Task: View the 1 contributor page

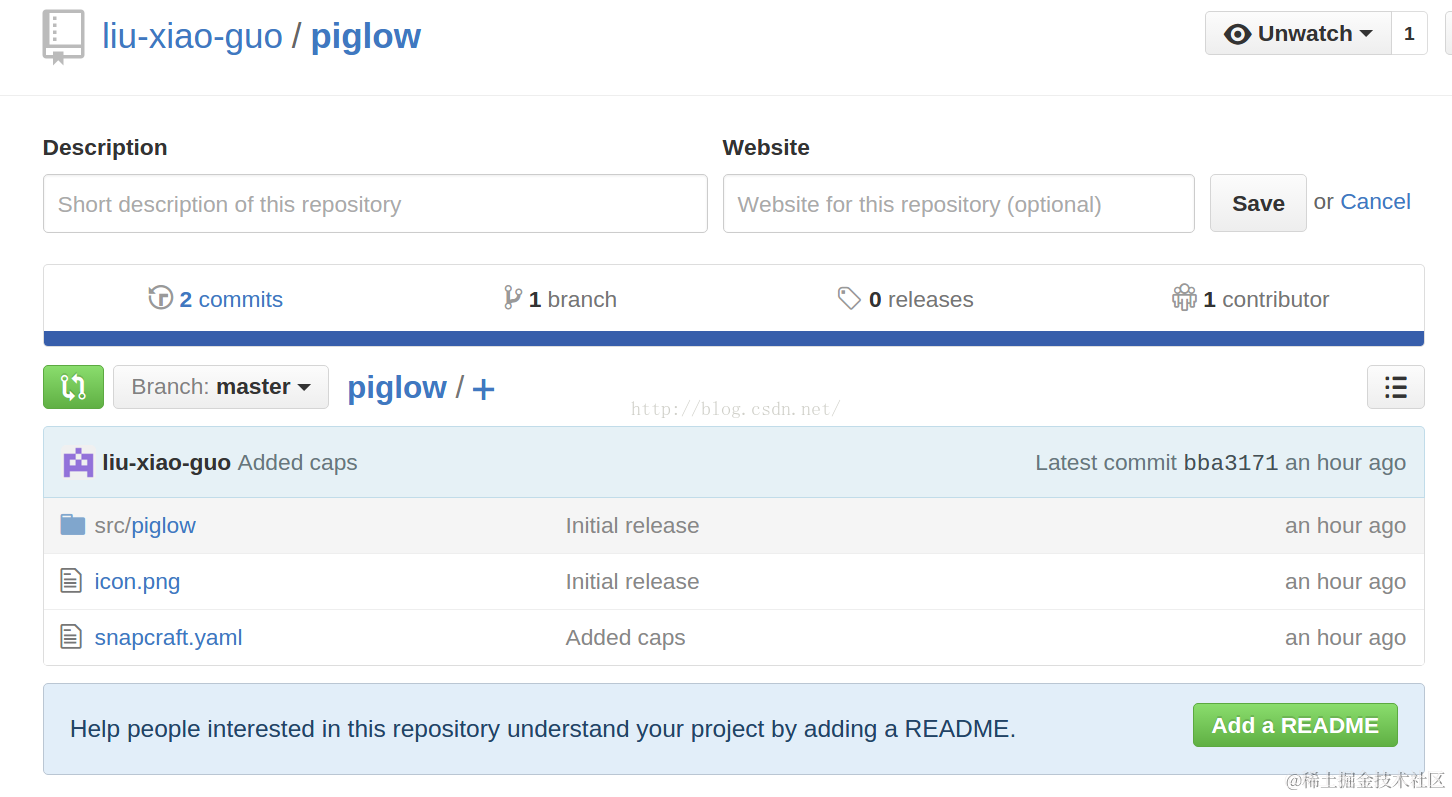Action: point(1266,299)
